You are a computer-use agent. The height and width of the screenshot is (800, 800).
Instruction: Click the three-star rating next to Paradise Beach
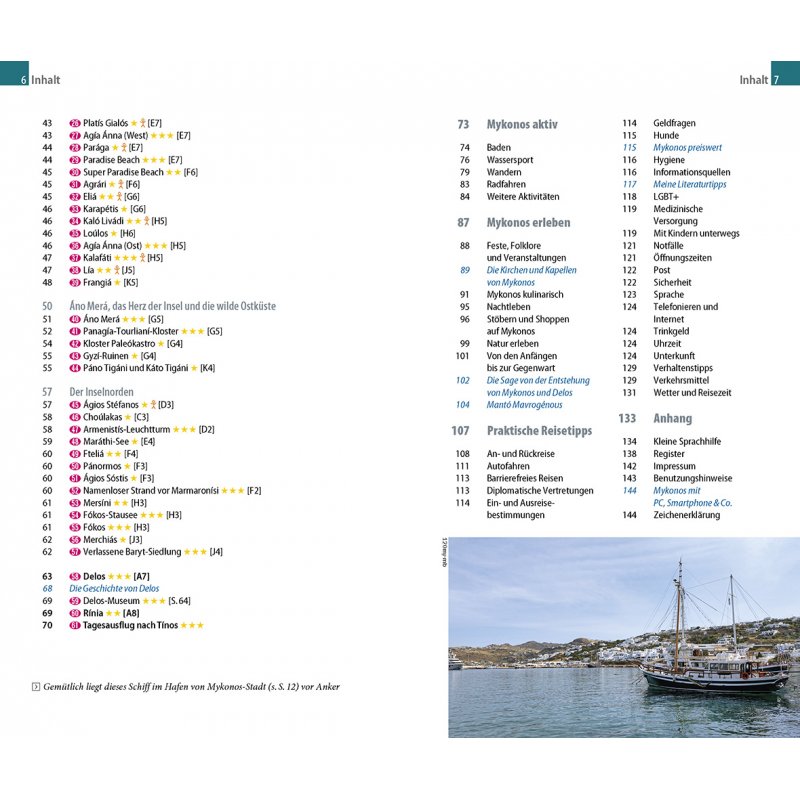pos(154,160)
